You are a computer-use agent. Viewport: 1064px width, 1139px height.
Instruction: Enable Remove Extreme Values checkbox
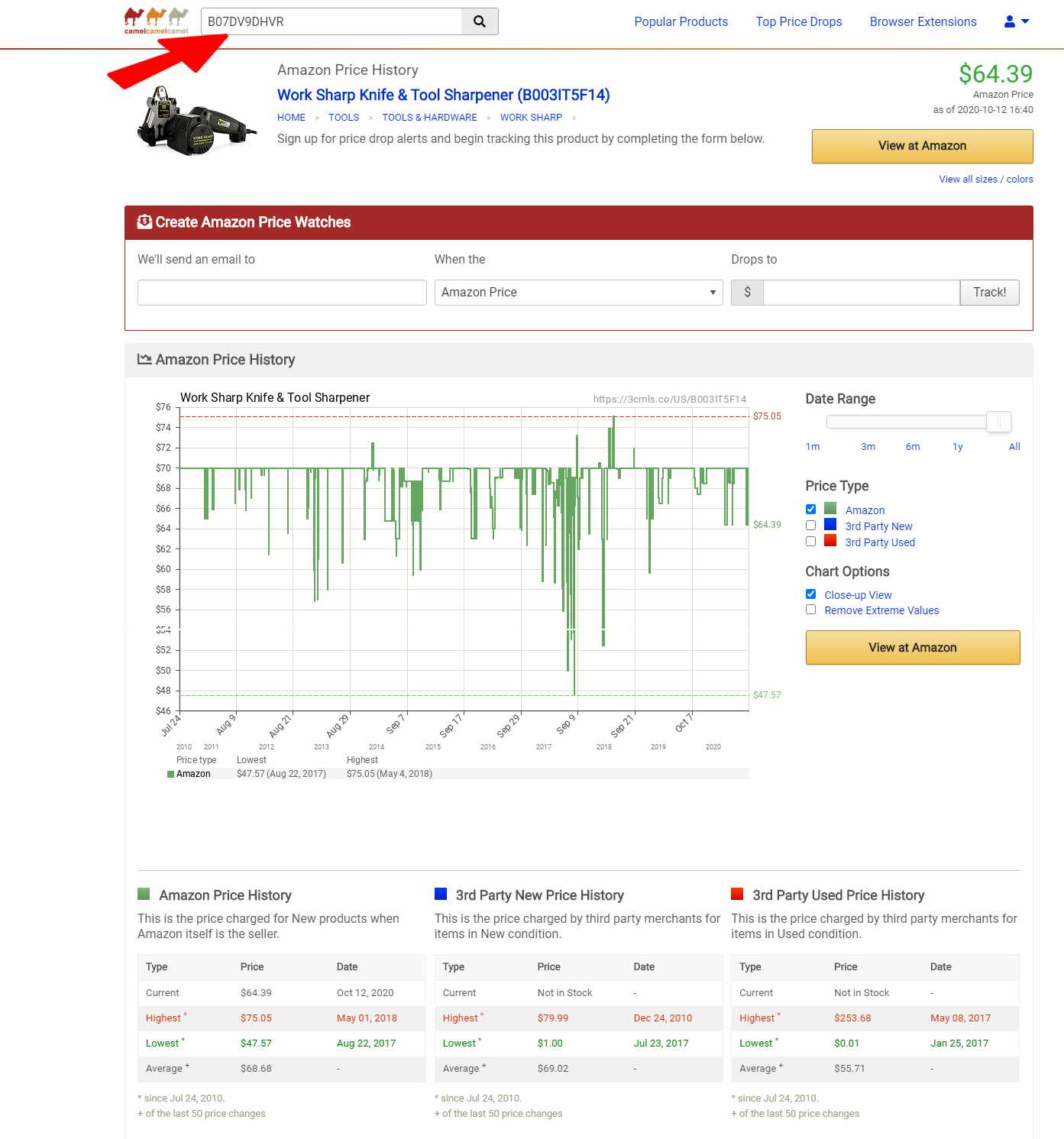coord(810,610)
